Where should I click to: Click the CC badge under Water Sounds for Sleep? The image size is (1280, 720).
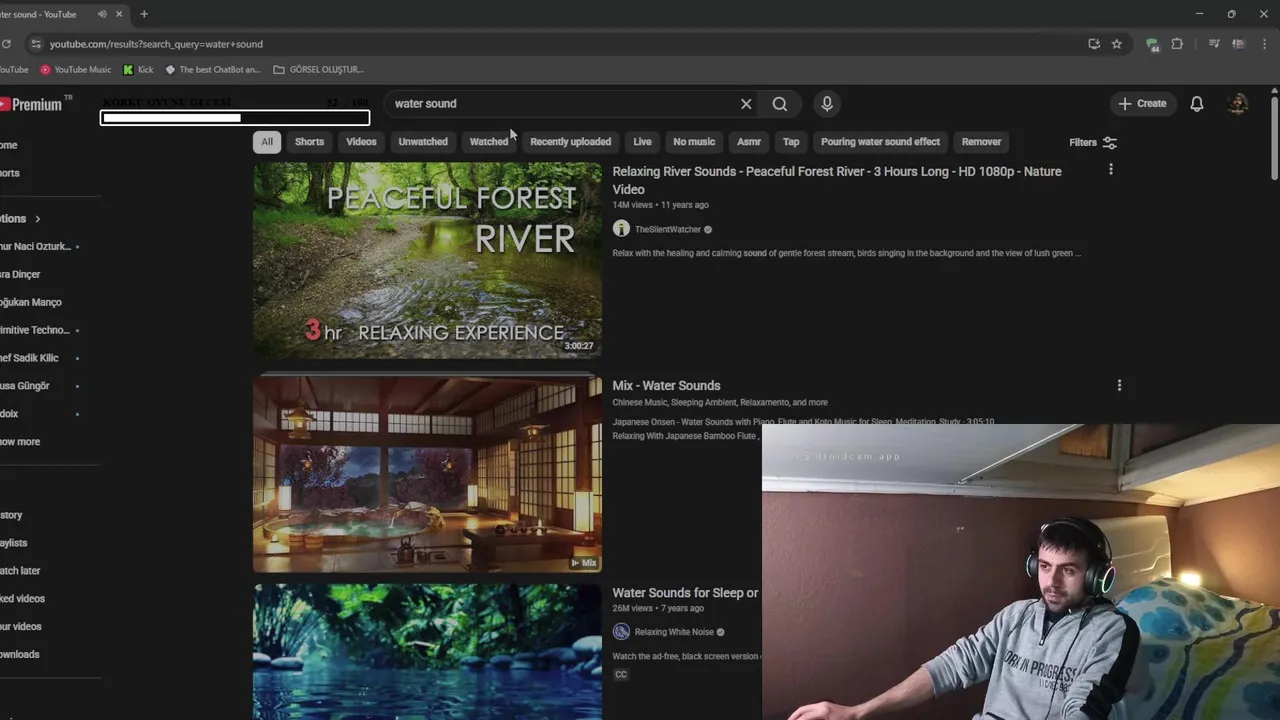point(621,675)
